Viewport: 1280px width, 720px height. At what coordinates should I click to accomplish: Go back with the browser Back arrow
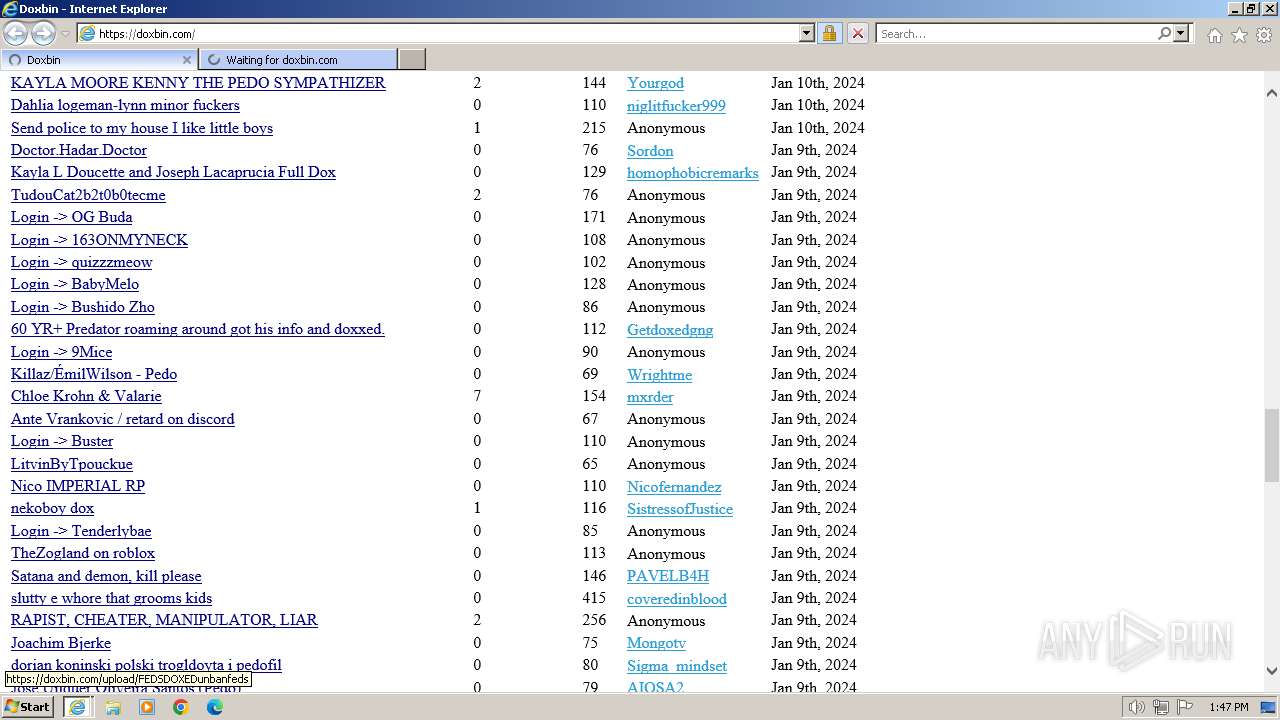pos(16,33)
